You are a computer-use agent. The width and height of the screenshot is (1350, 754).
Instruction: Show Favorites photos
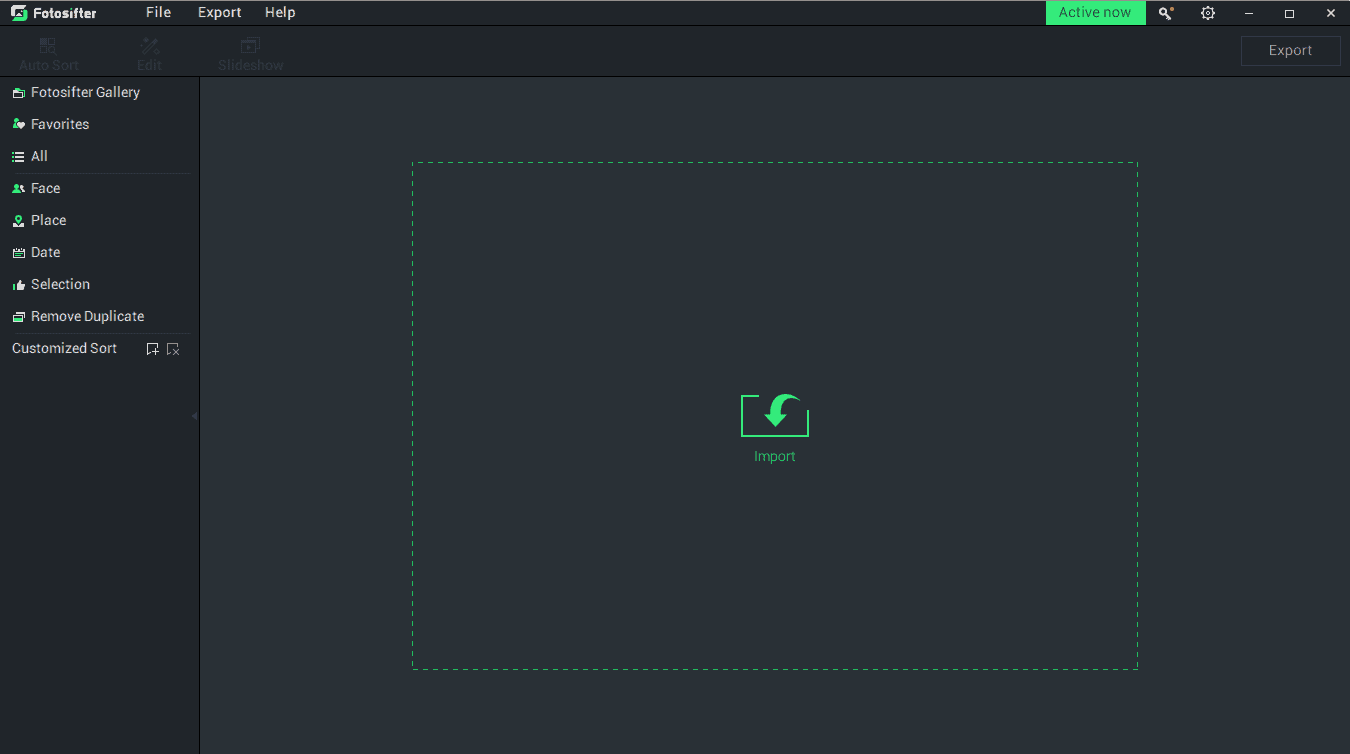59,124
